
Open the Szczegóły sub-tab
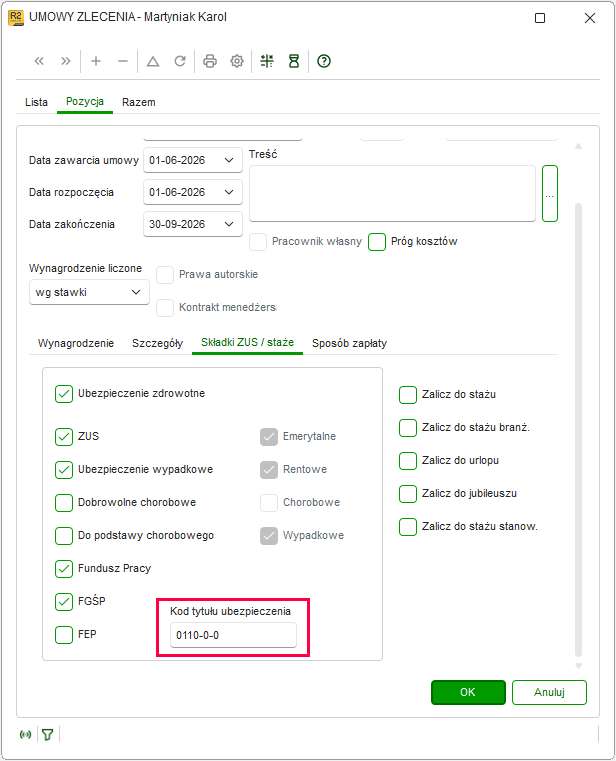point(157,343)
